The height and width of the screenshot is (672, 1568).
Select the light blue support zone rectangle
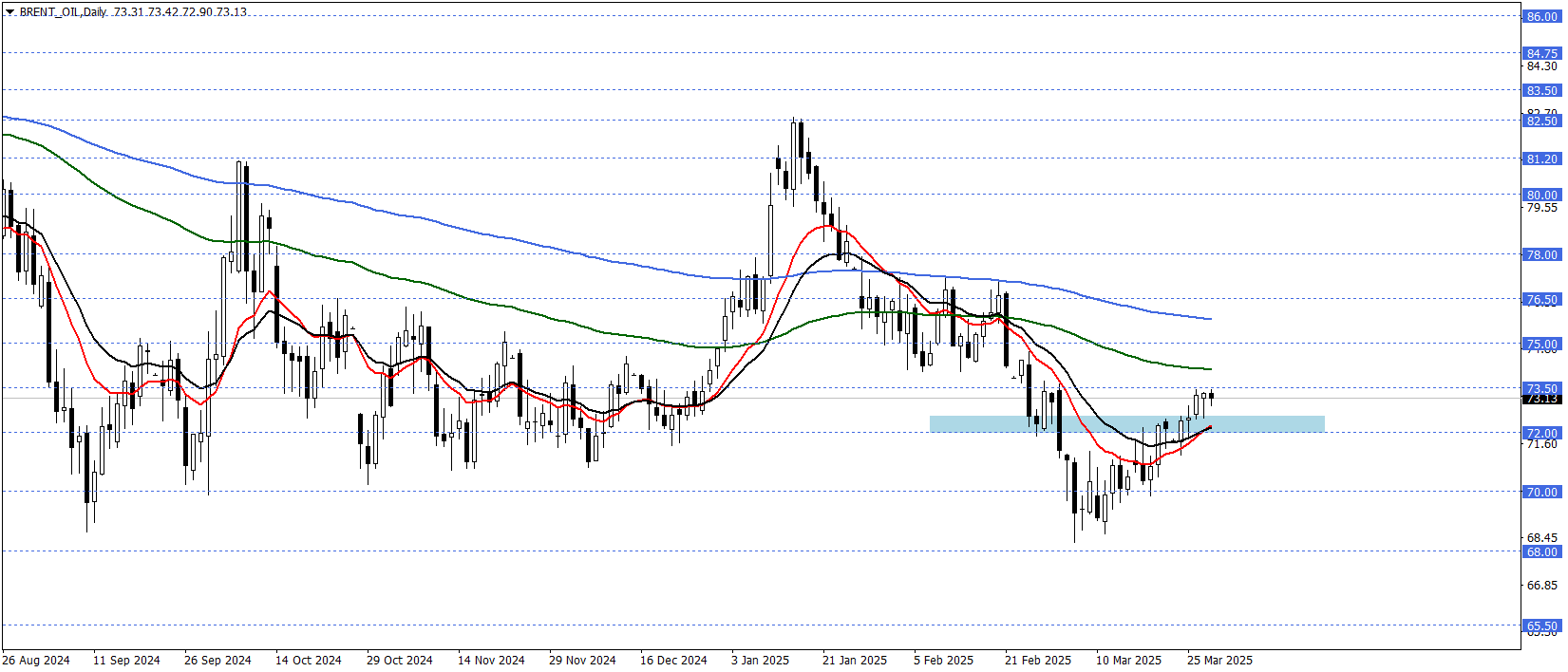click(x=1126, y=424)
